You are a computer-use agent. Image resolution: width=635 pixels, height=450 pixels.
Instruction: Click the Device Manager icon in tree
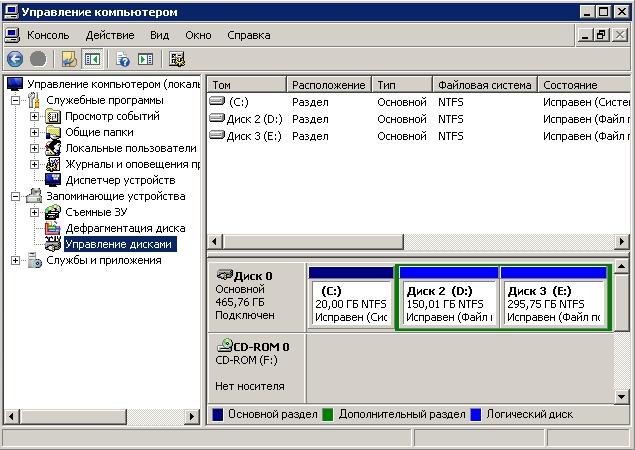point(53,180)
